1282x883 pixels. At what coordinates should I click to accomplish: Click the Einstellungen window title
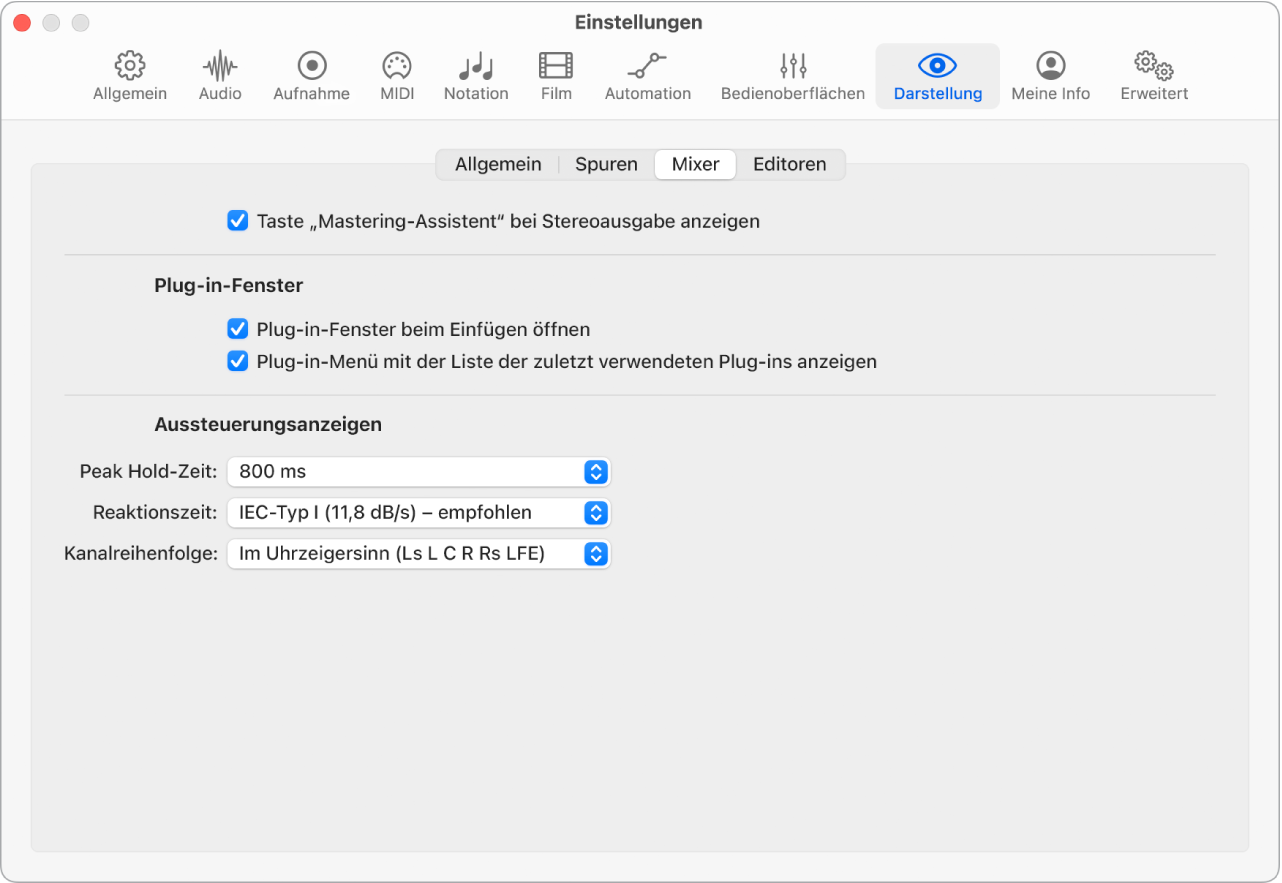(x=639, y=22)
